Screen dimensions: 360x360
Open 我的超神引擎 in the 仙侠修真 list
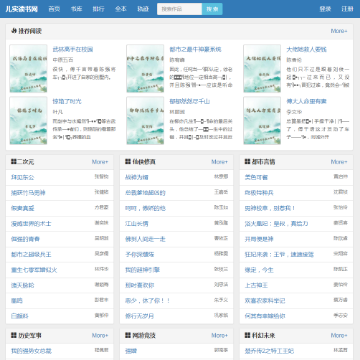(142, 270)
